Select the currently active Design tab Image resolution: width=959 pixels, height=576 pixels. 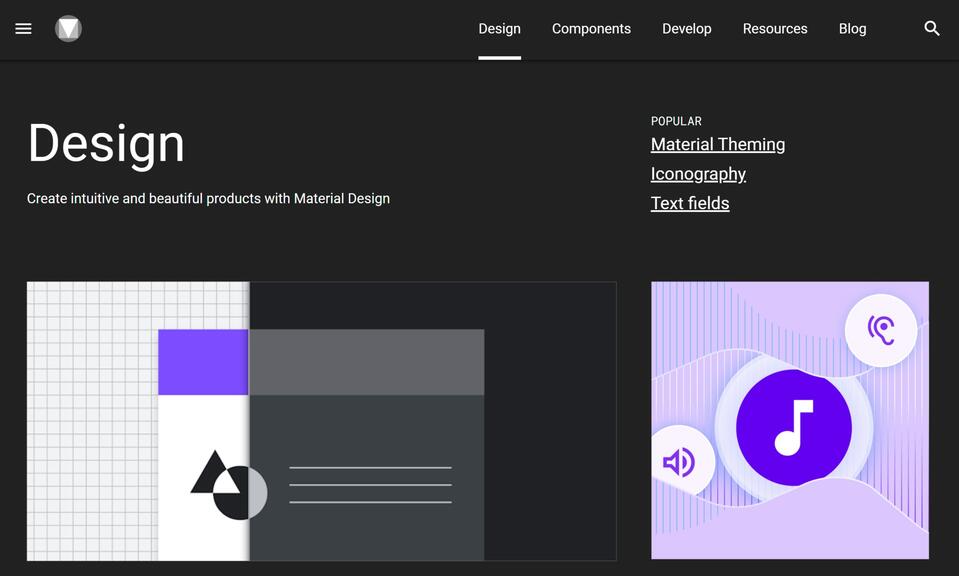pos(500,28)
